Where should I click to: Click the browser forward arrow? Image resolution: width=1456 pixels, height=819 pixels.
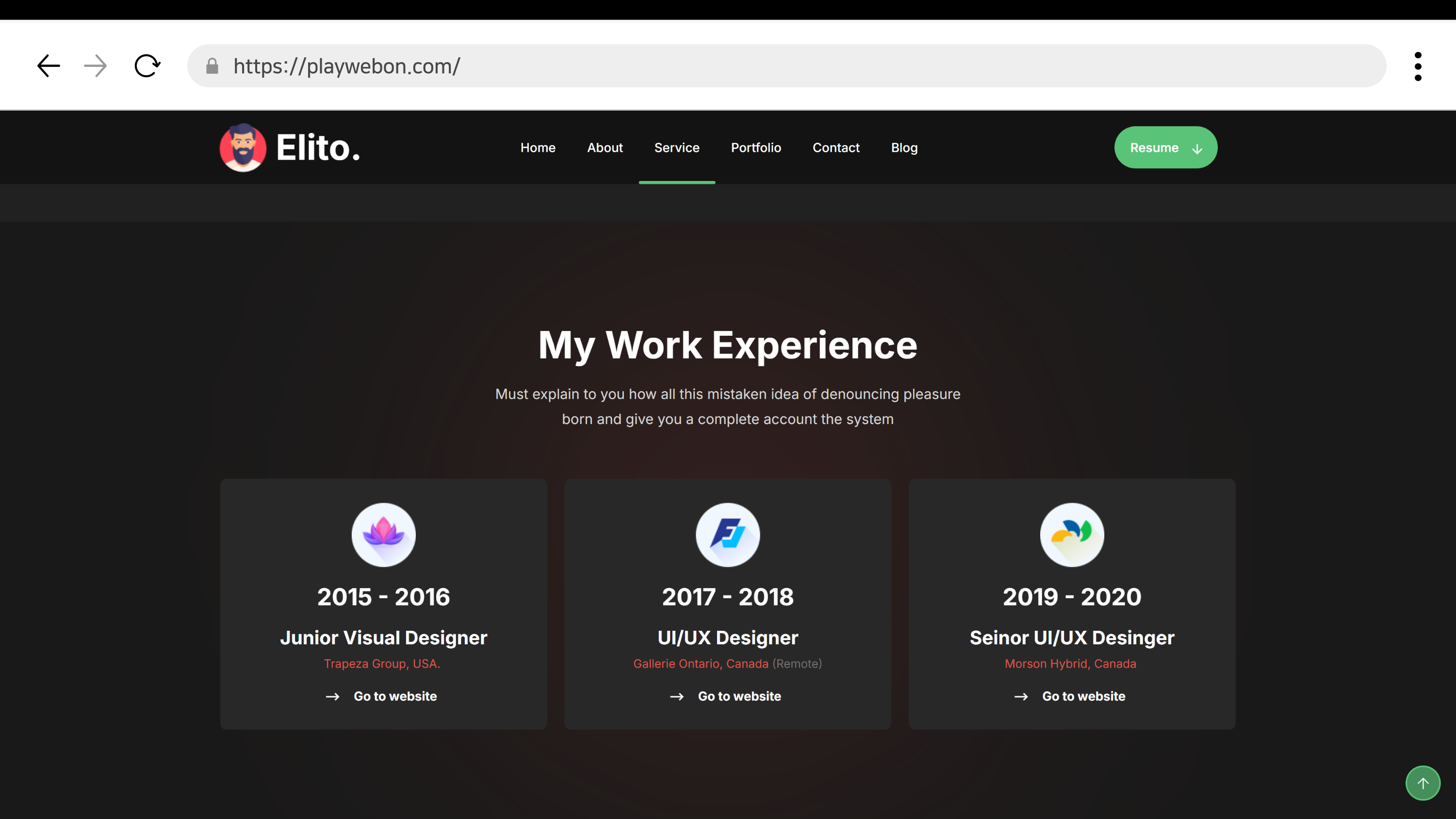[x=95, y=66]
